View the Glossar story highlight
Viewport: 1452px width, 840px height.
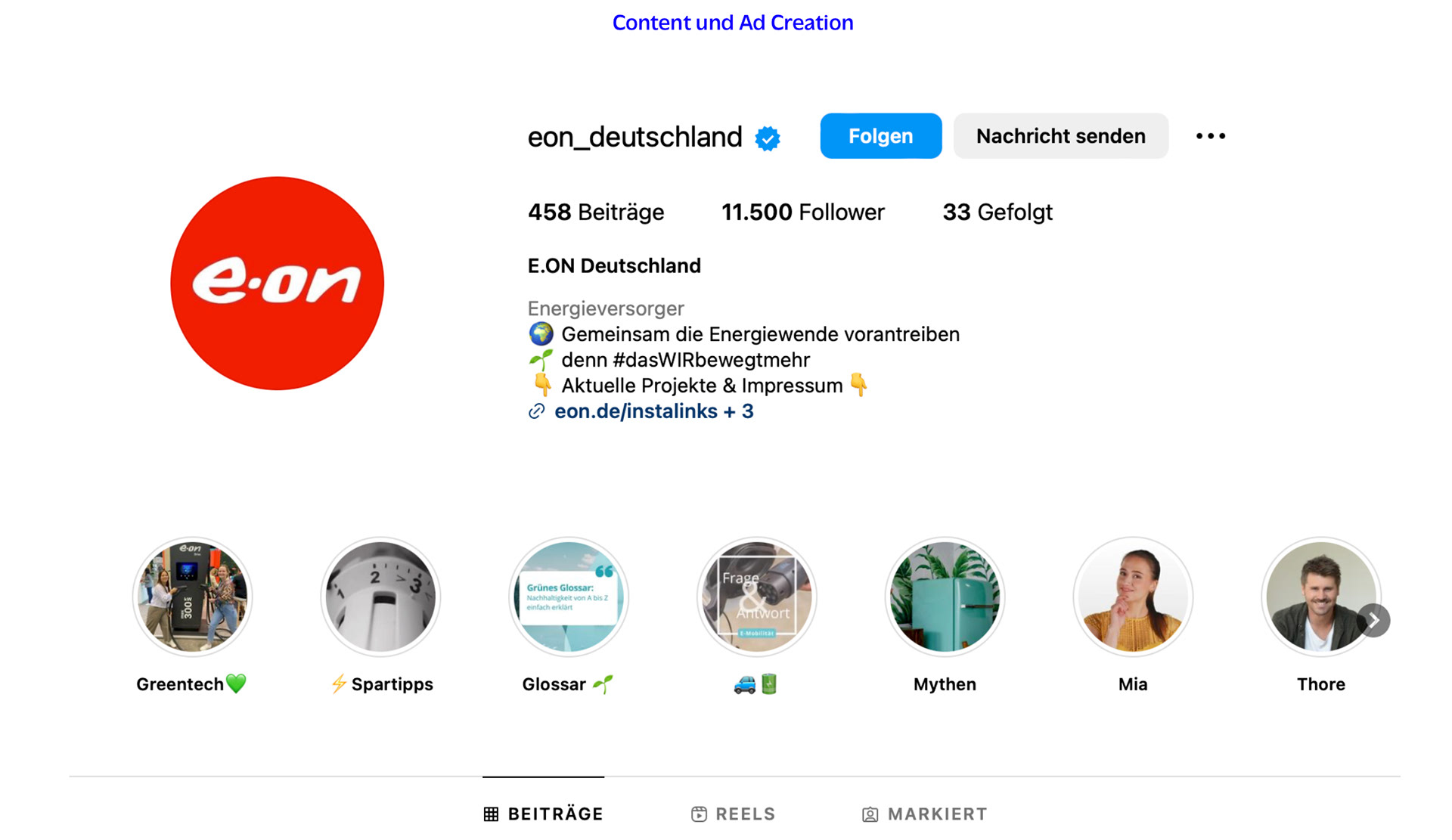[x=569, y=597]
